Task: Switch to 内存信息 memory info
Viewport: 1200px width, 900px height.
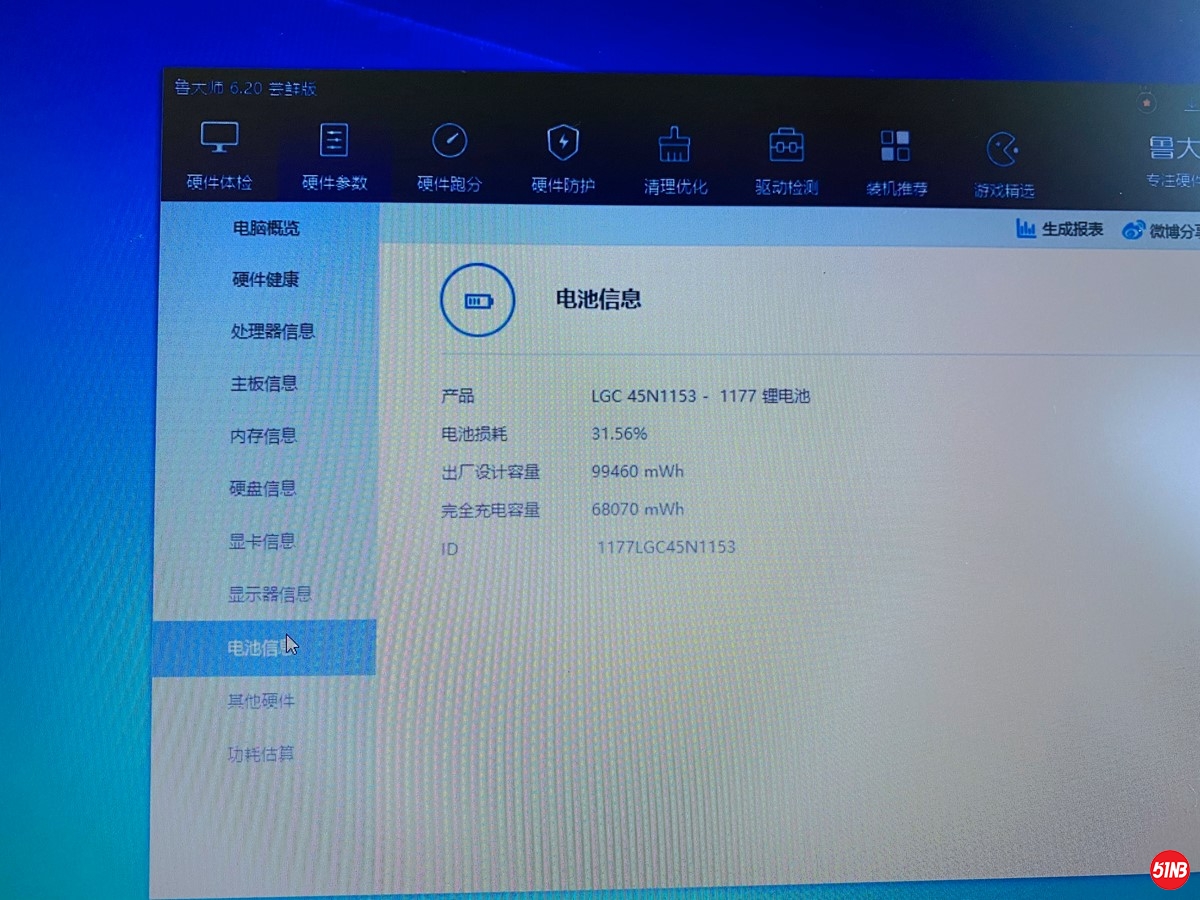Action: (x=263, y=436)
